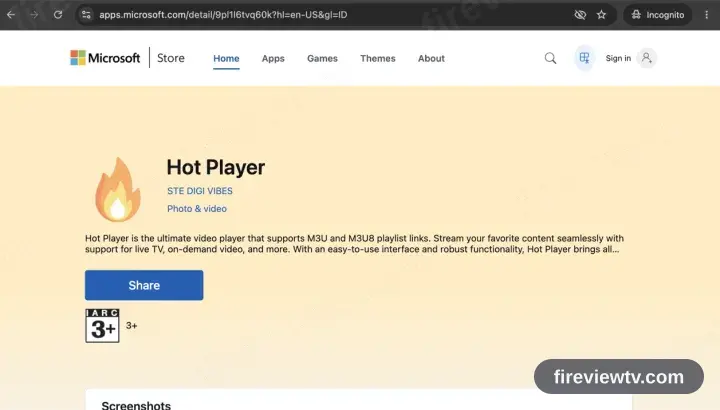Switch to the Apps tab
The width and height of the screenshot is (720, 410).
click(x=273, y=58)
